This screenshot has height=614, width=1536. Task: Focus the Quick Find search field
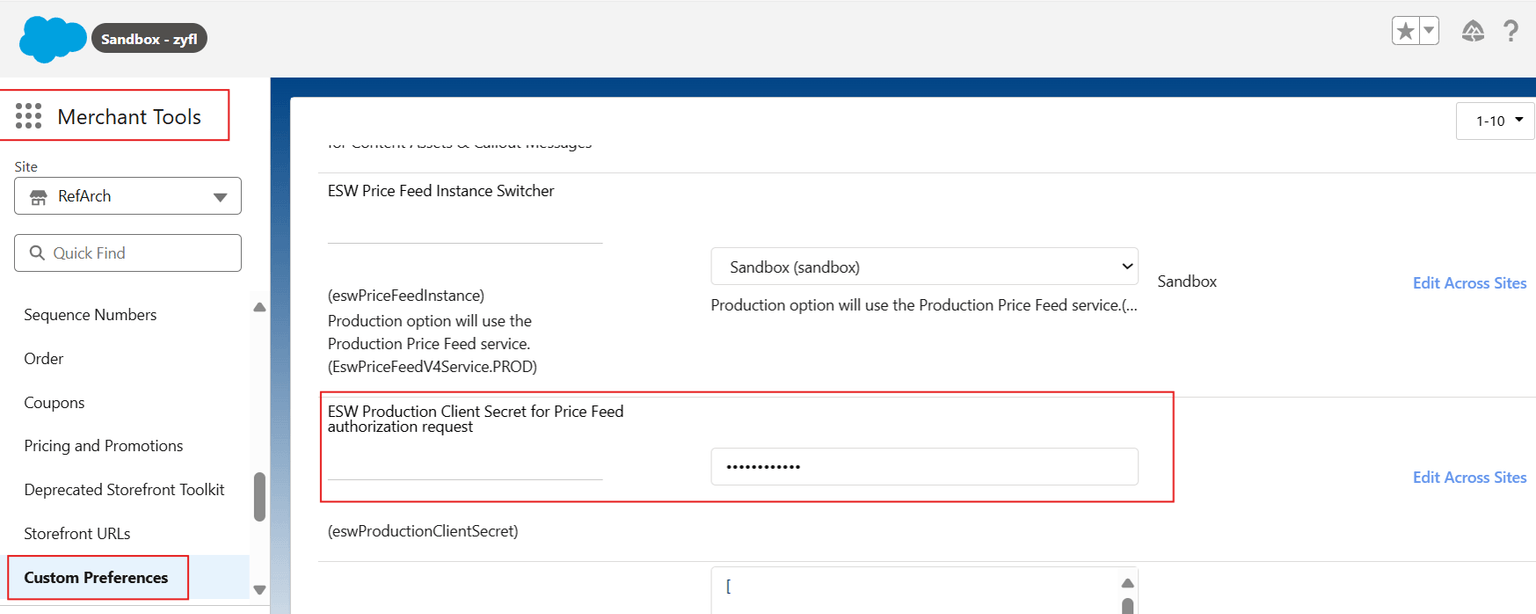pyautogui.click(x=128, y=253)
